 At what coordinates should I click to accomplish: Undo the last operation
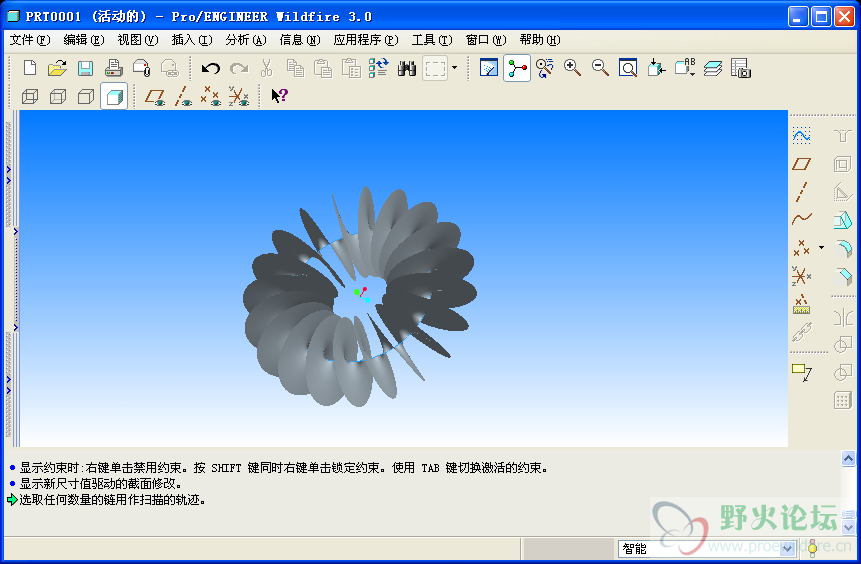pyautogui.click(x=210, y=68)
